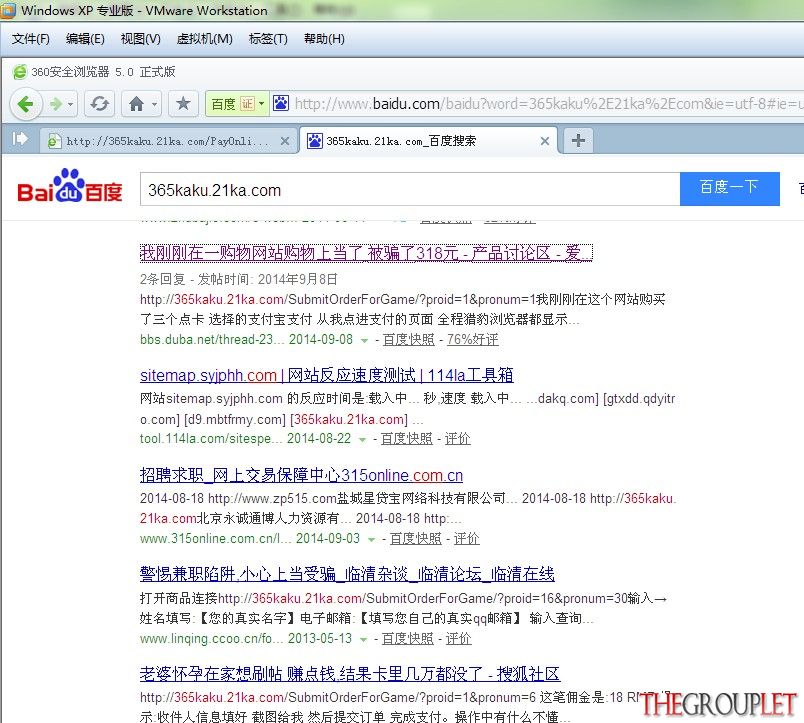Open the 标签(T) menu
Viewport: 804px width, 723px height.
coord(268,39)
